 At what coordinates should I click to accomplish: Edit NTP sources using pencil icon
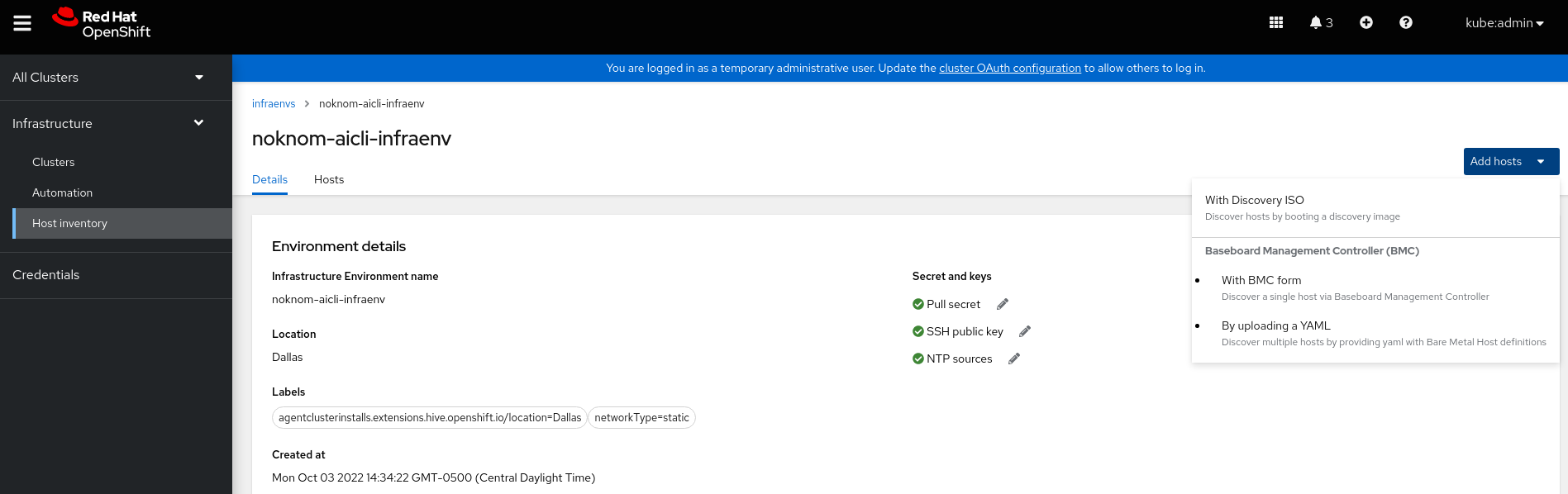1014,359
